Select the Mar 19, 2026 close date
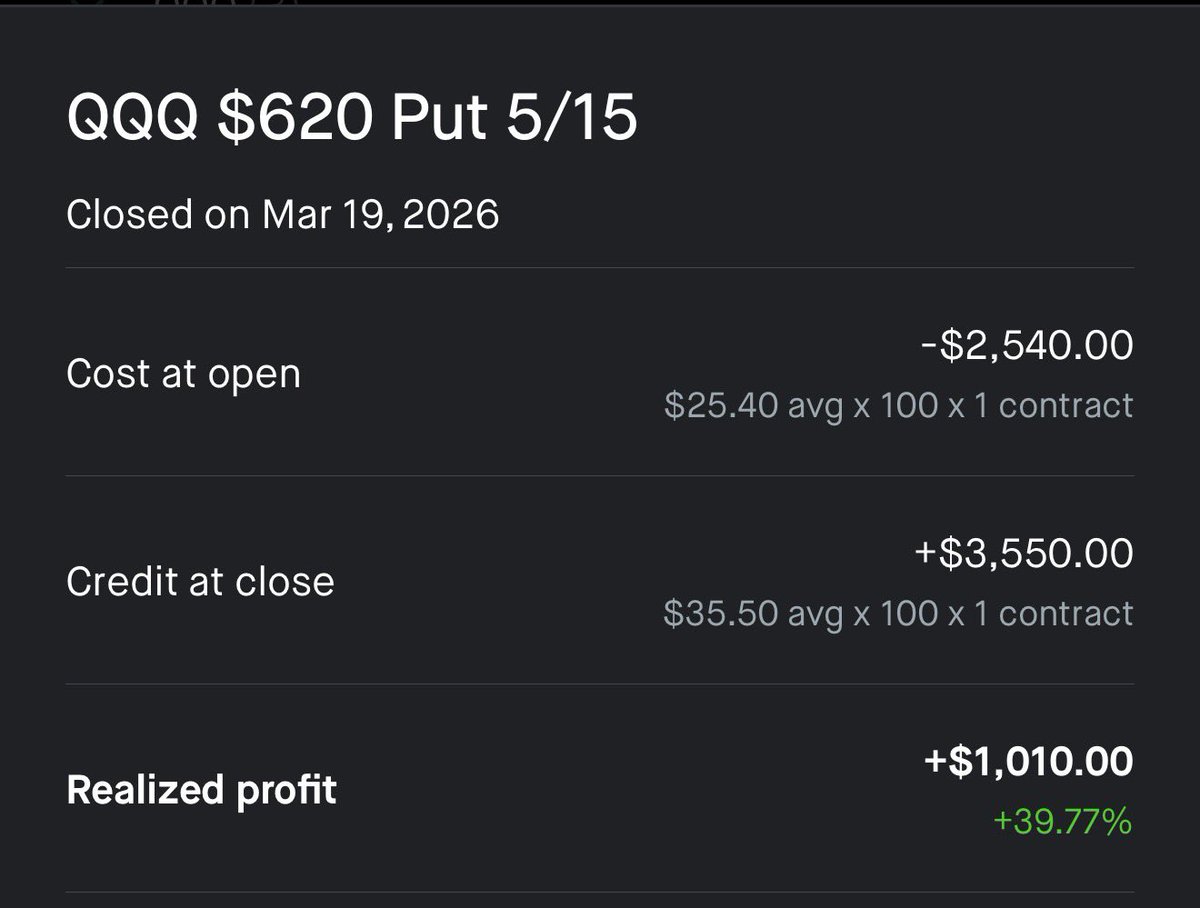Viewport: 1200px width, 908px height. [x=381, y=215]
